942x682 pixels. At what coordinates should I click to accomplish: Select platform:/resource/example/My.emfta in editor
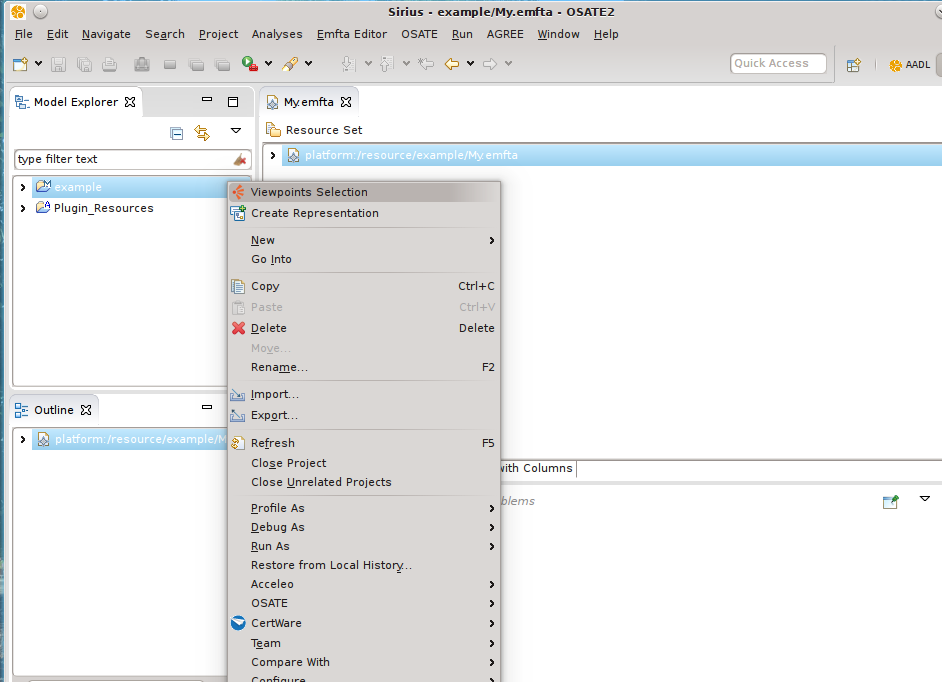pyautogui.click(x=411, y=155)
